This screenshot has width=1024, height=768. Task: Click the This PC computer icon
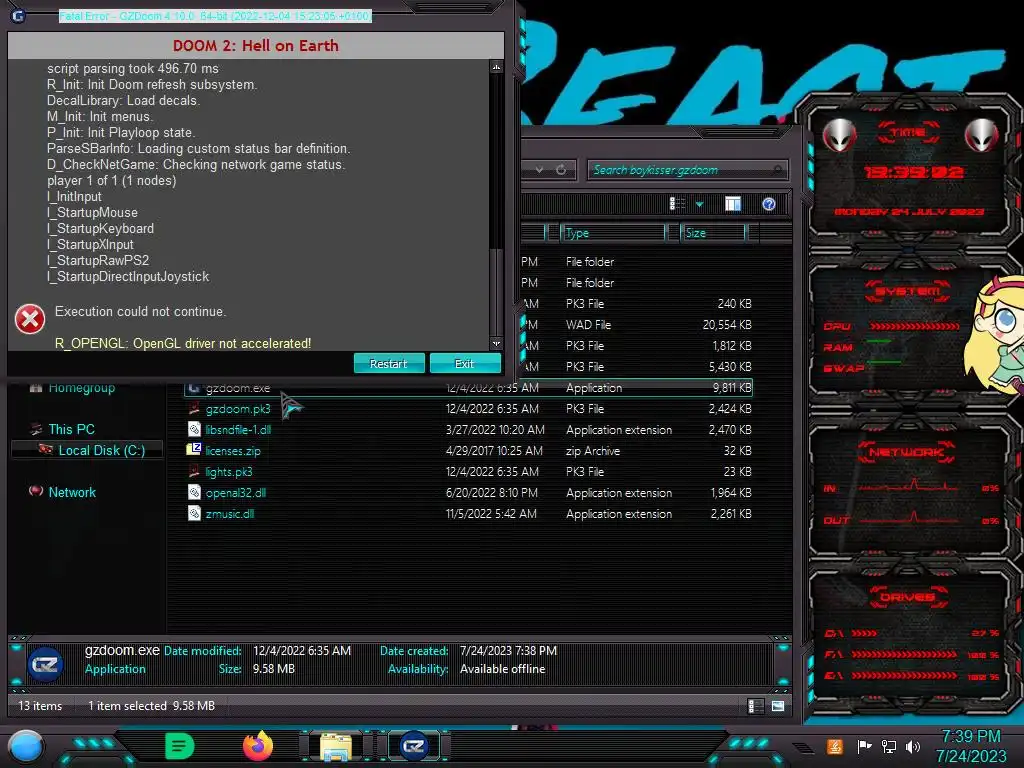pyautogui.click(x=36, y=429)
